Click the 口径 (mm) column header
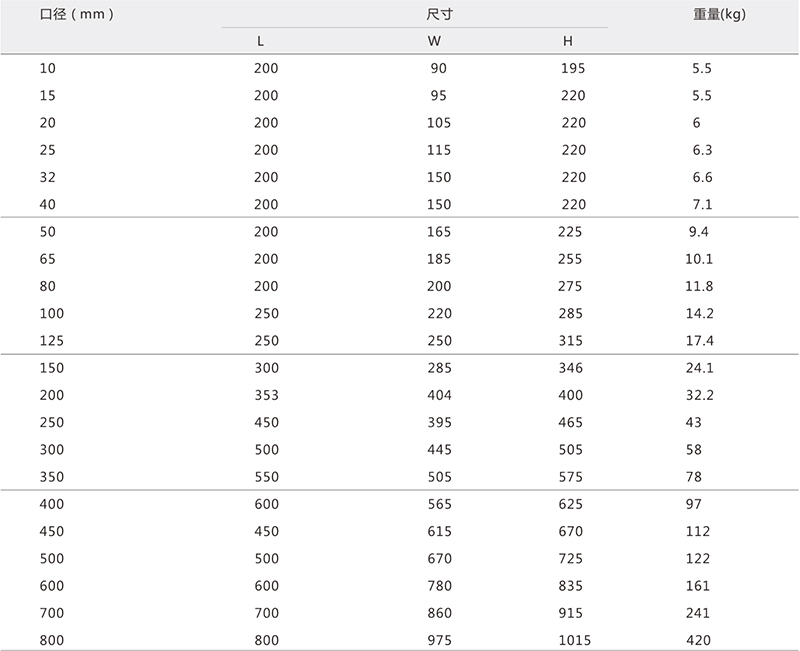This screenshot has width=800, height=651. [77, 14]
